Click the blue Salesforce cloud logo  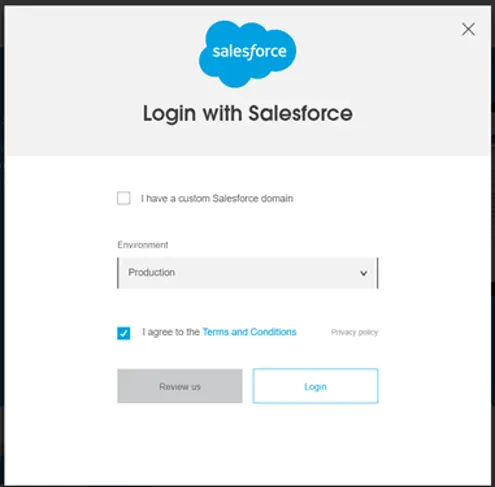click(247, 54)
